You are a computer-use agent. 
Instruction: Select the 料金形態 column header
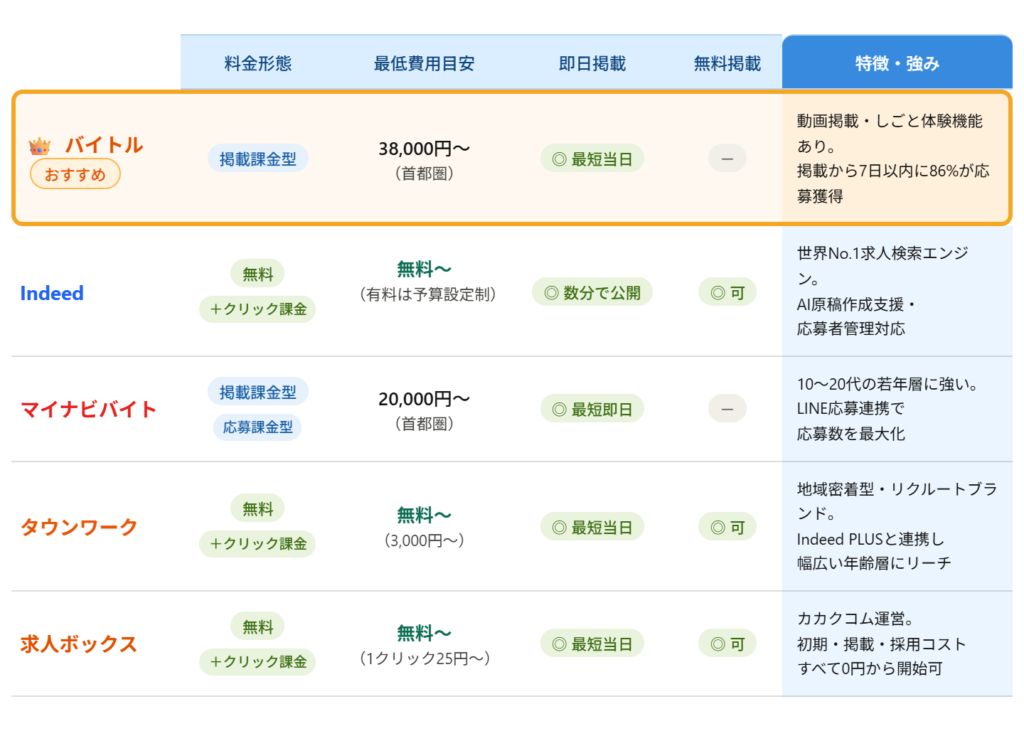[258, 63]
